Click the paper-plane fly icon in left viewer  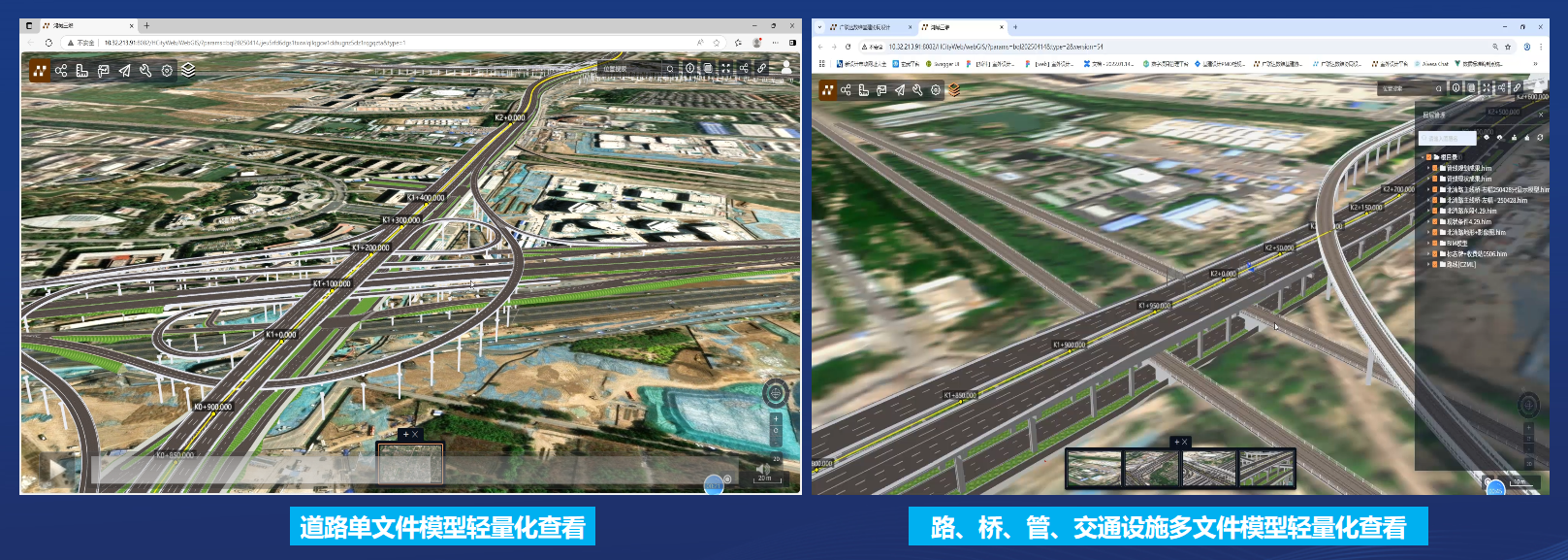[124, 70]
